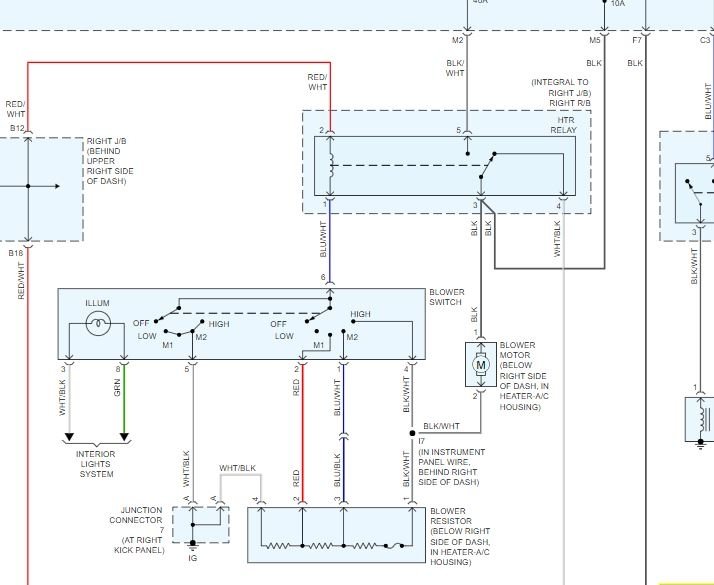Click the horizontal "BLK/WHT" label beside splice I7

point(441,426)
